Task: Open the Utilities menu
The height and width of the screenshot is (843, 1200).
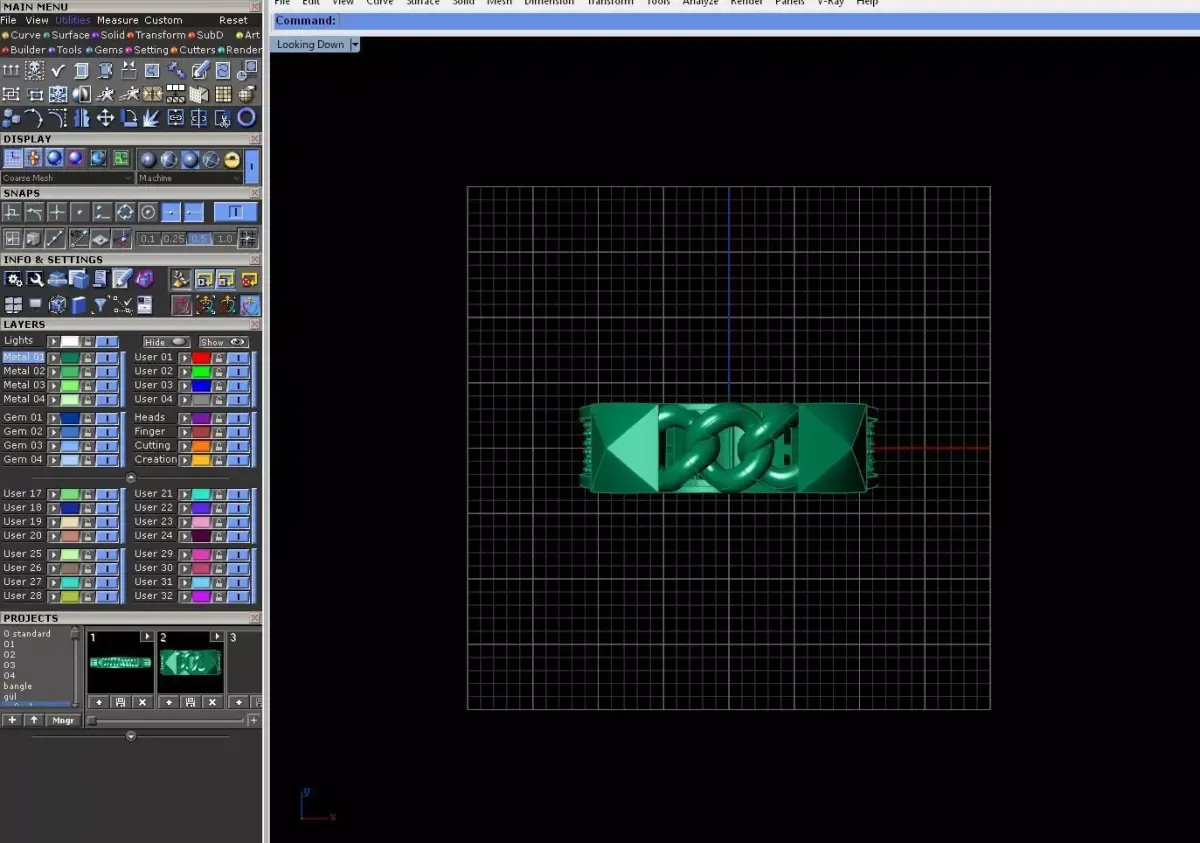Action: coord(73,20)
